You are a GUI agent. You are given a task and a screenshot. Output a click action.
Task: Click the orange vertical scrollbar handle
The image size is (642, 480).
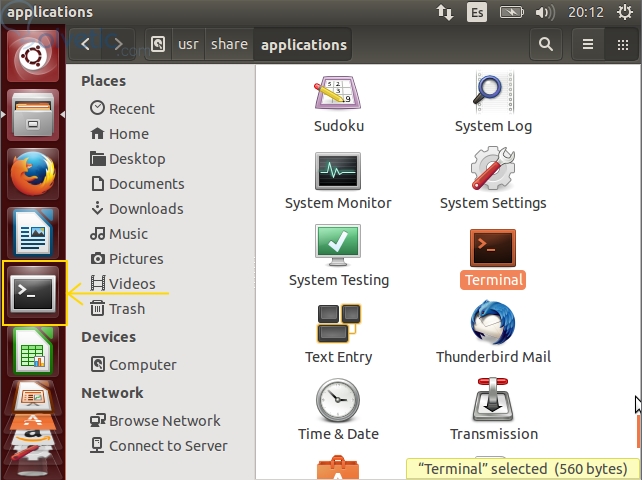(x=639, y=432)
